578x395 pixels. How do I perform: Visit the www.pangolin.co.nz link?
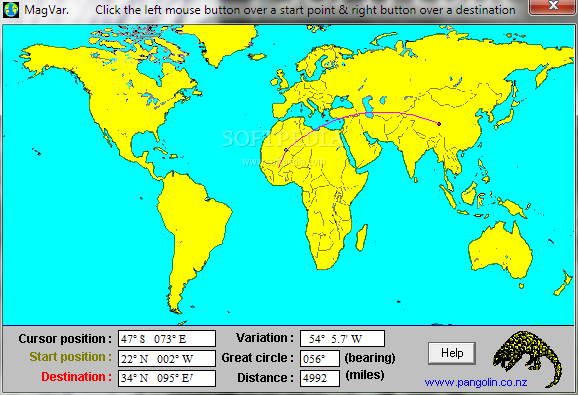pos(476,382)
